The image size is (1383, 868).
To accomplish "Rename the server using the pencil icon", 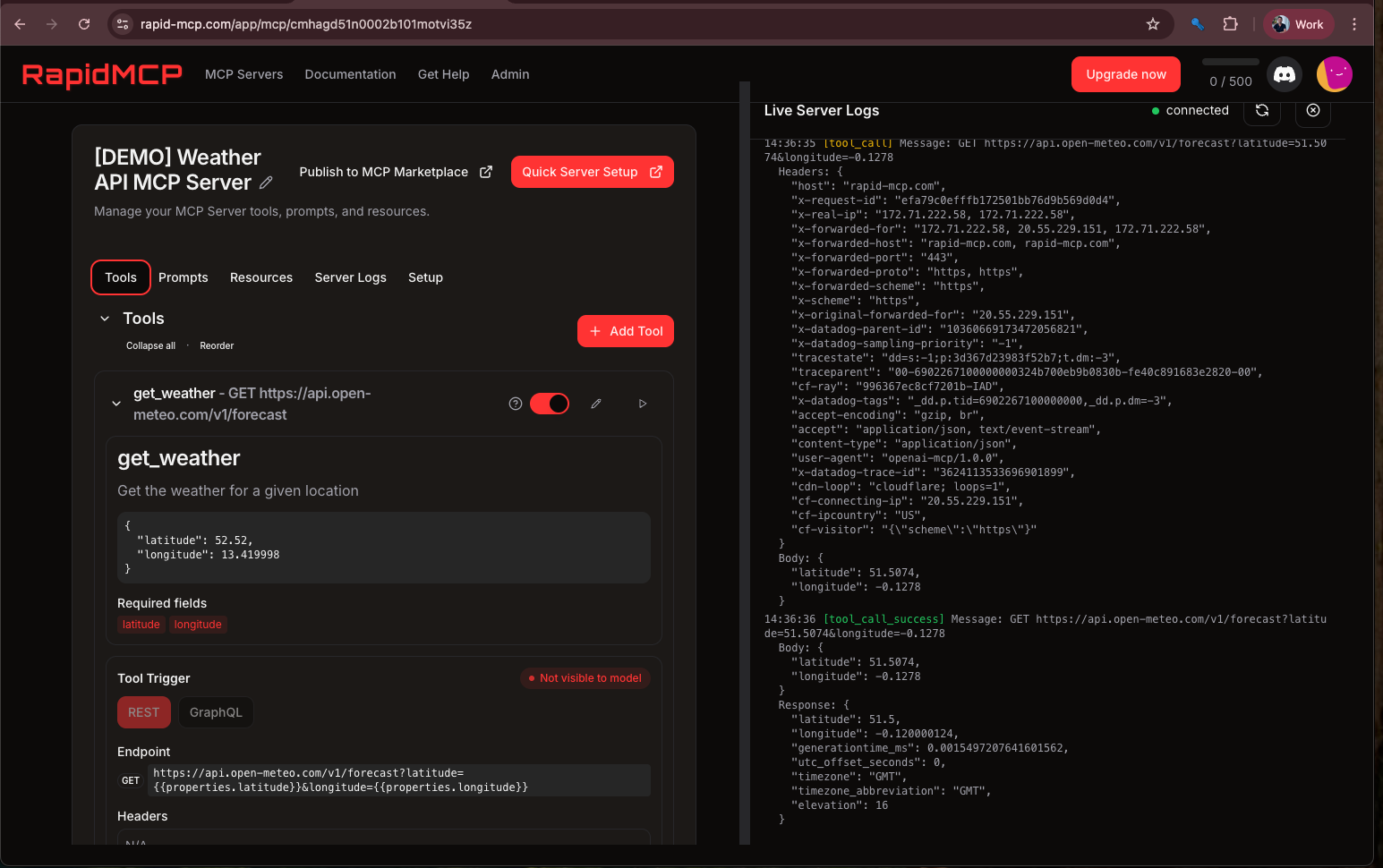I will coord(266,183).
